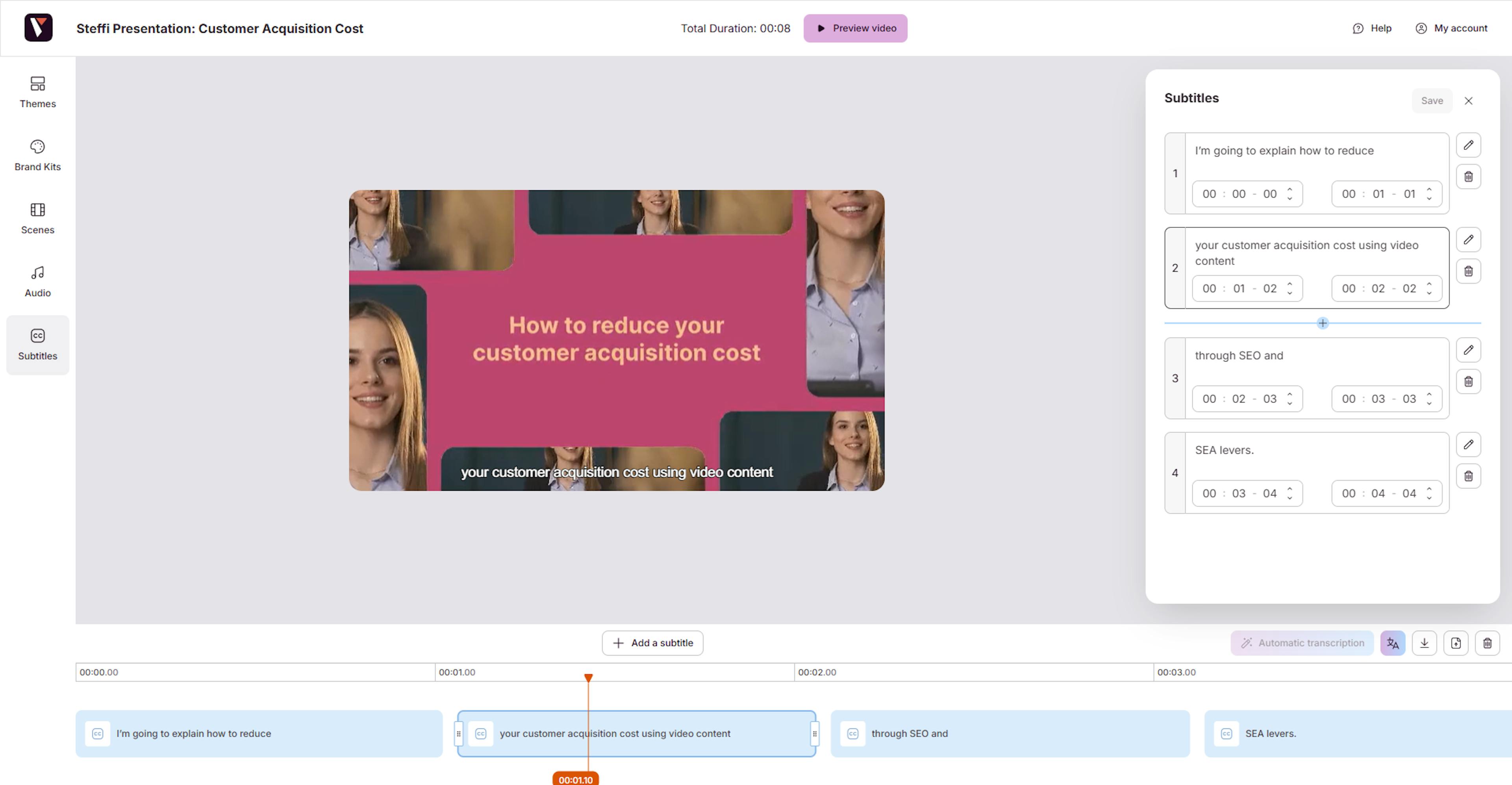Viewport: 1512px width, 785px height.
Task: Open the My account menu
Action: [1451, 28]
